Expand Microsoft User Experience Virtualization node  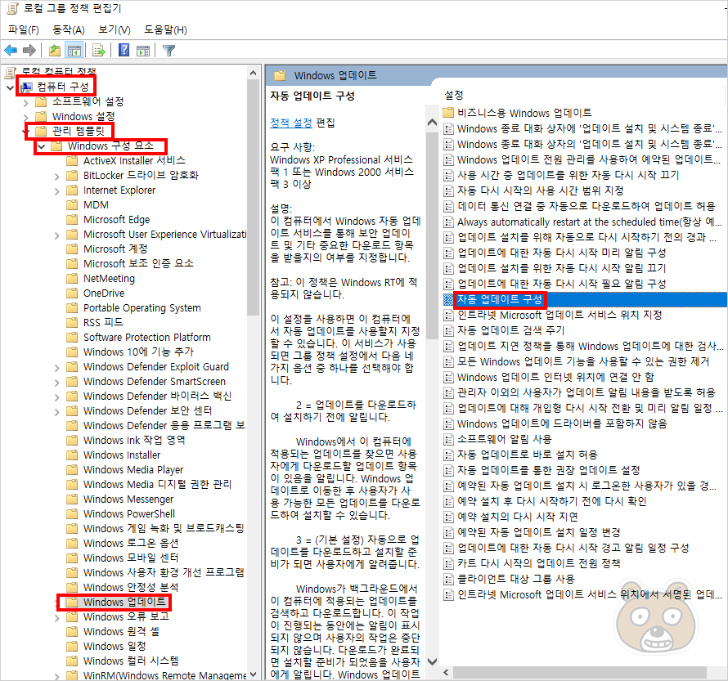(x=57, y=235)
